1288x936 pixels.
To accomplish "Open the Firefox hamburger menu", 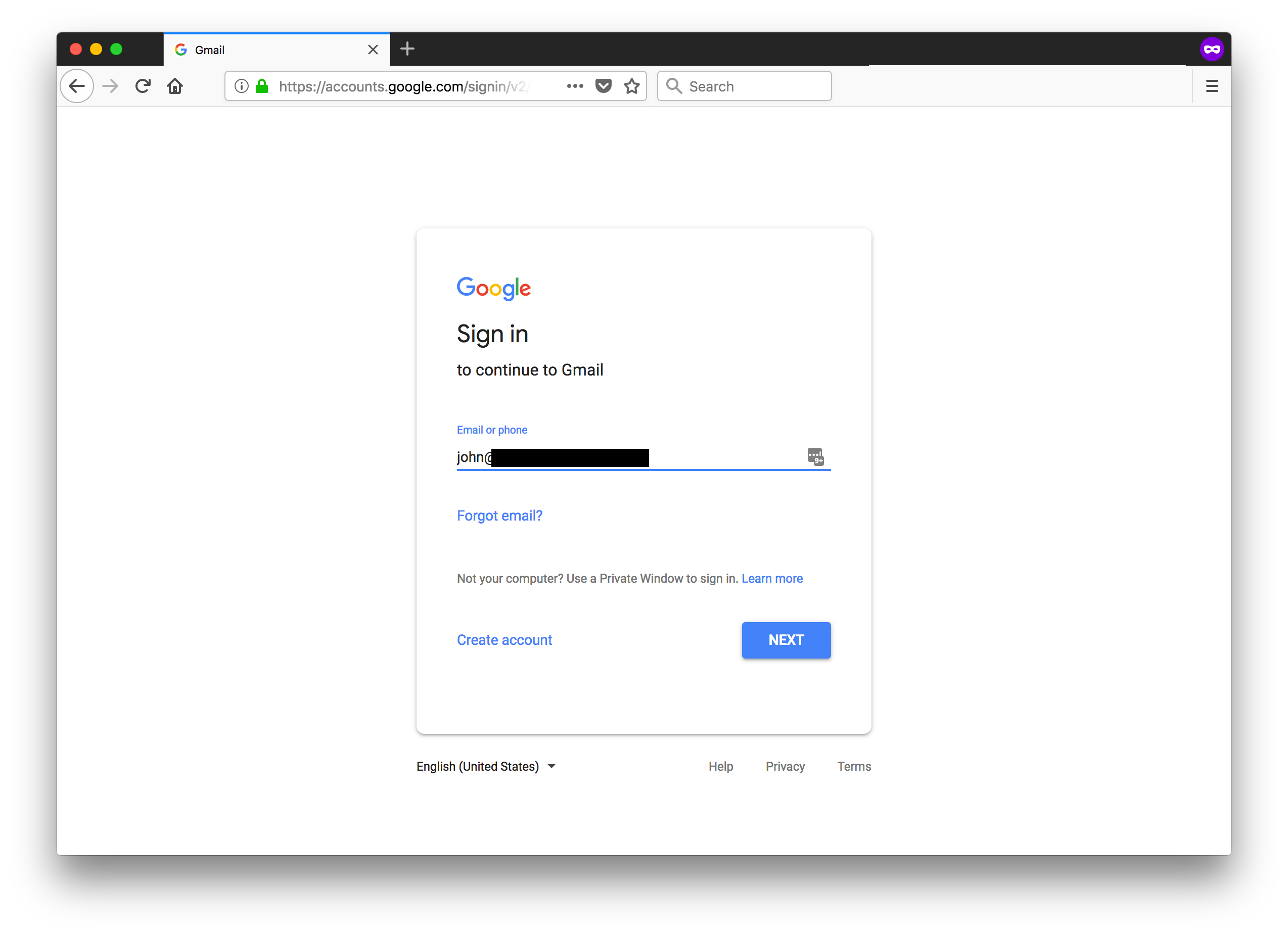I will coord(1211,86).
